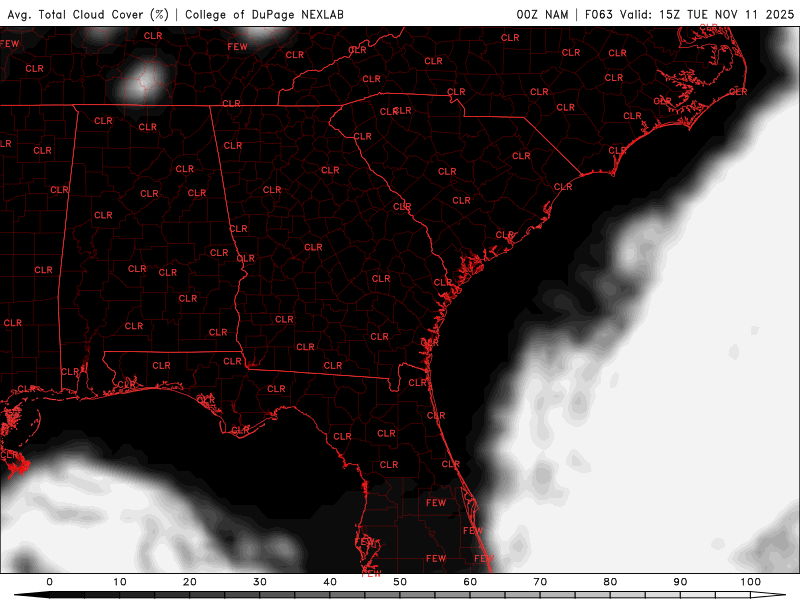Image resolution: width=800 pixels, height=600 pixels.
Task: Click the 30 value on the color scale
Action: click(x=260, y=582)
